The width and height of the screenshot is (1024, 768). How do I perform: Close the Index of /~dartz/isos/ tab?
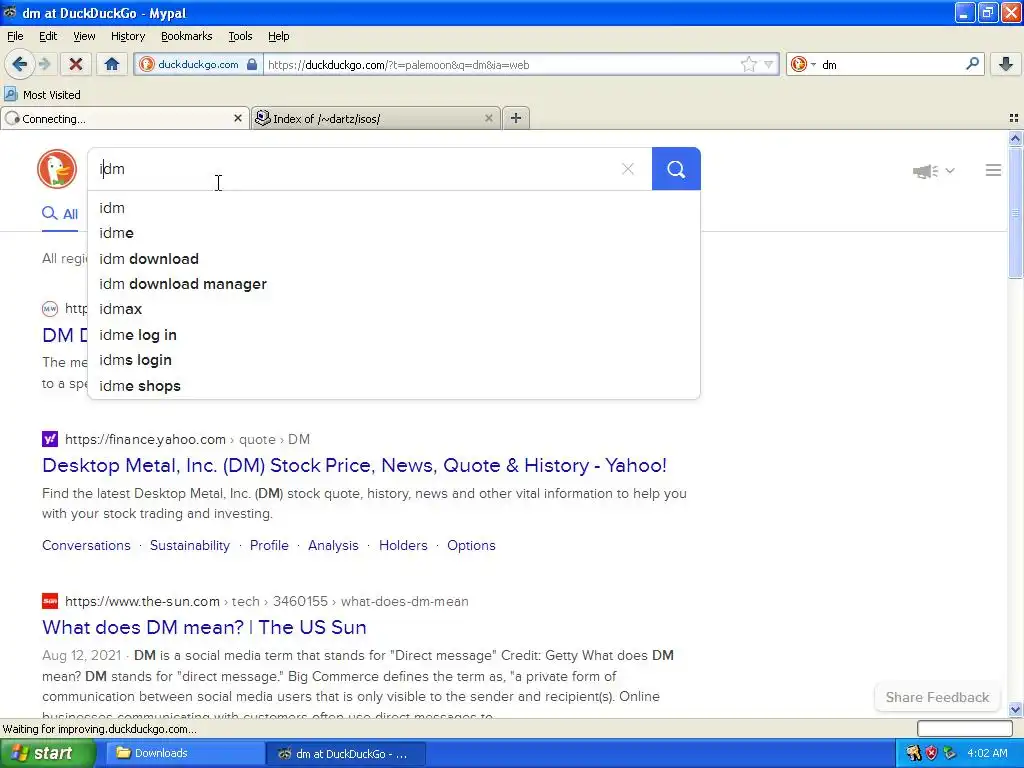[488, 118]
